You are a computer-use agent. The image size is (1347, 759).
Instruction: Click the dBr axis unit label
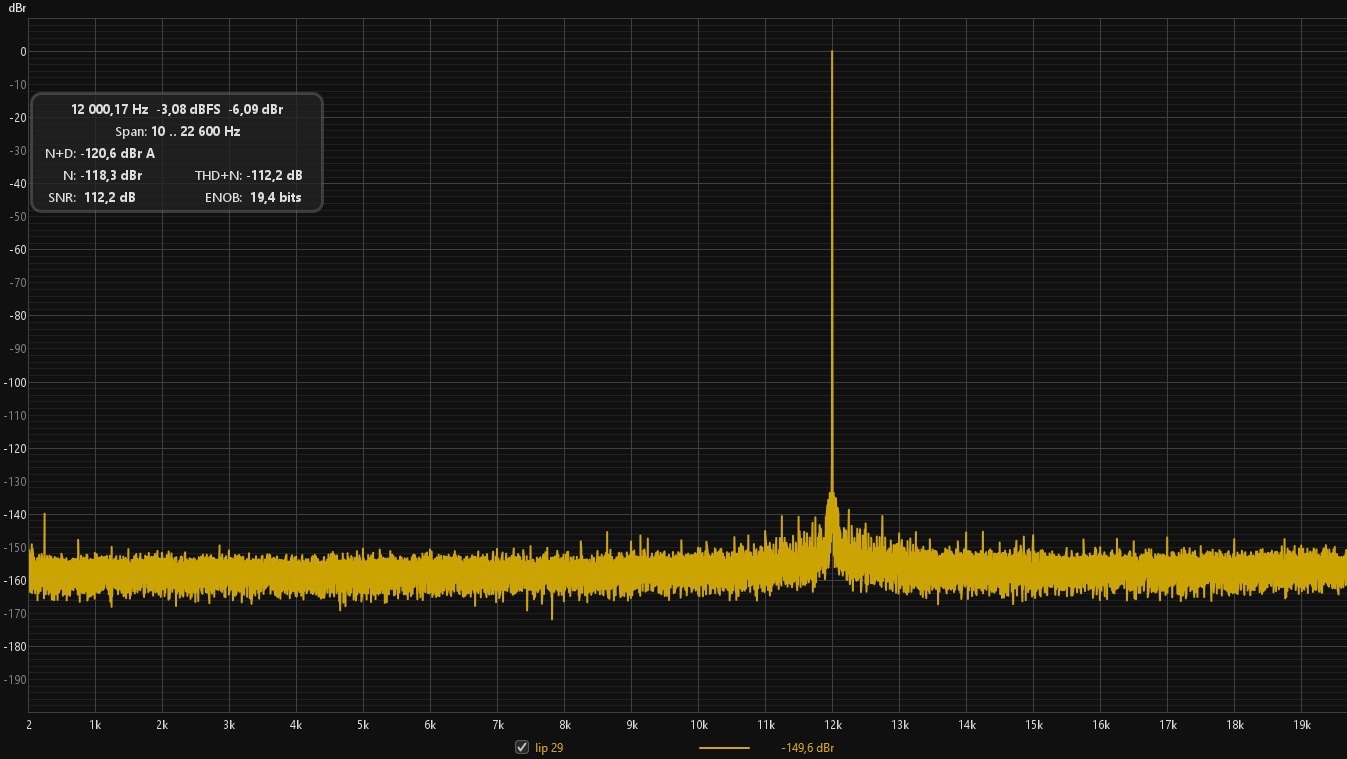[x=17, y=8]
